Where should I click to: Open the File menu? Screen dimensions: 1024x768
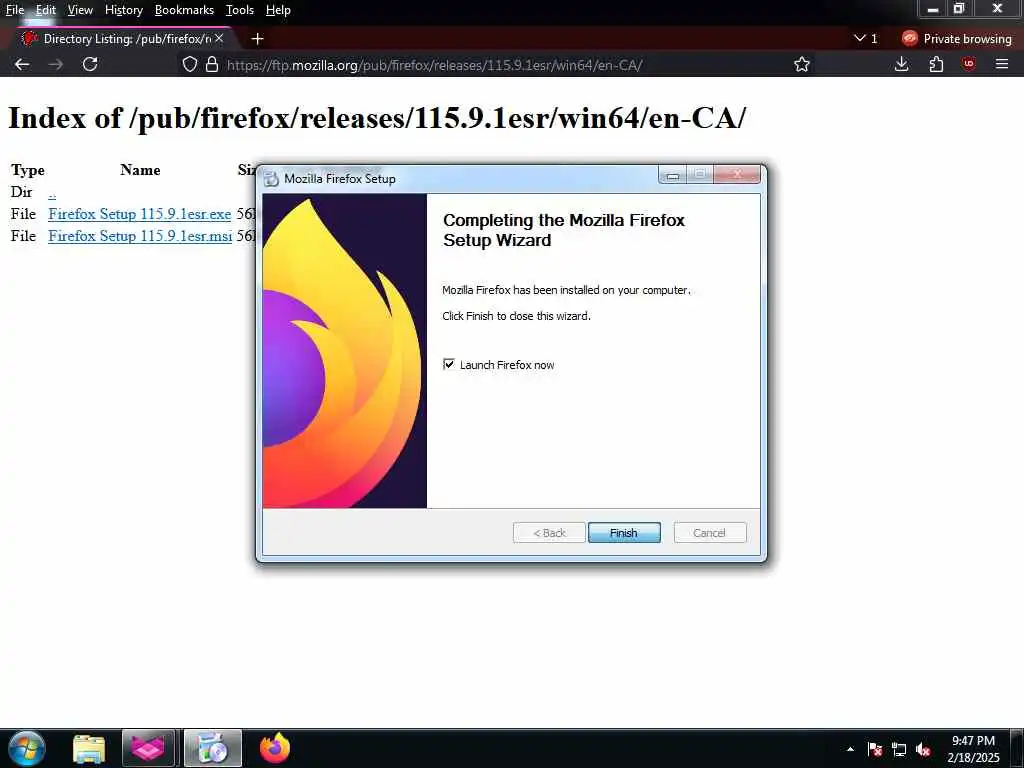click(14, 10)
